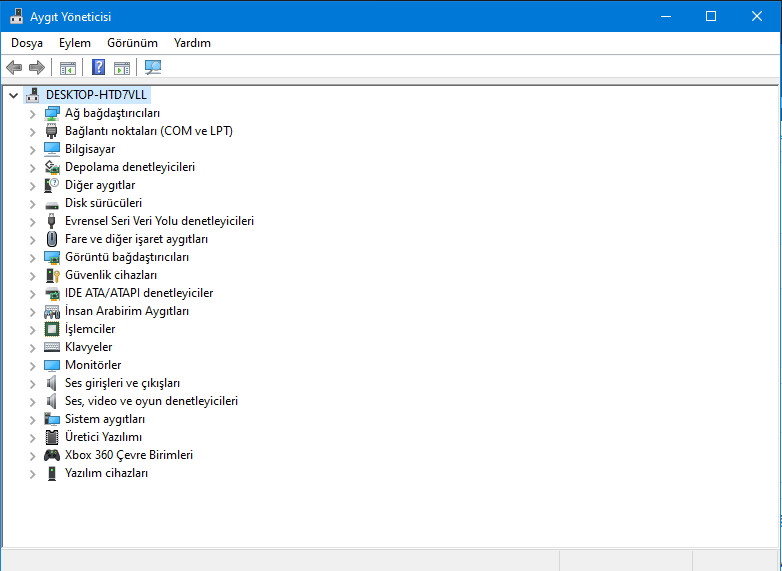
Task: Minimize the Aygıt Yöneticisi window
Action: coord(666,16)
